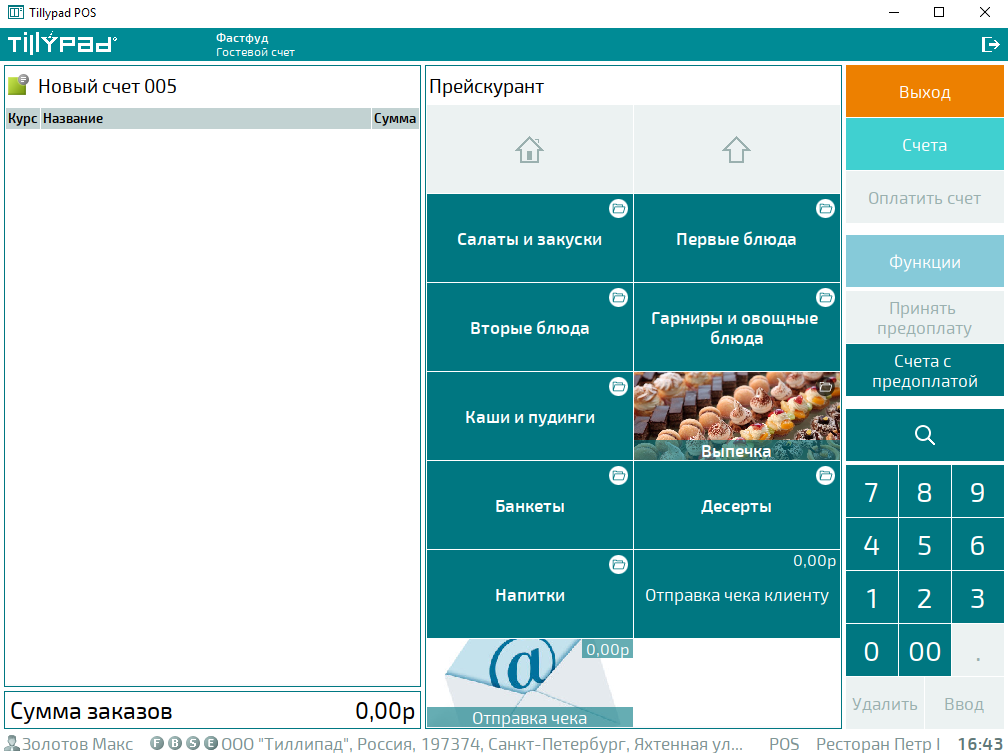Click the Сумма column header
Image resolution: width=1008 pixels, height=755 pixels.
tap(395, 118)
